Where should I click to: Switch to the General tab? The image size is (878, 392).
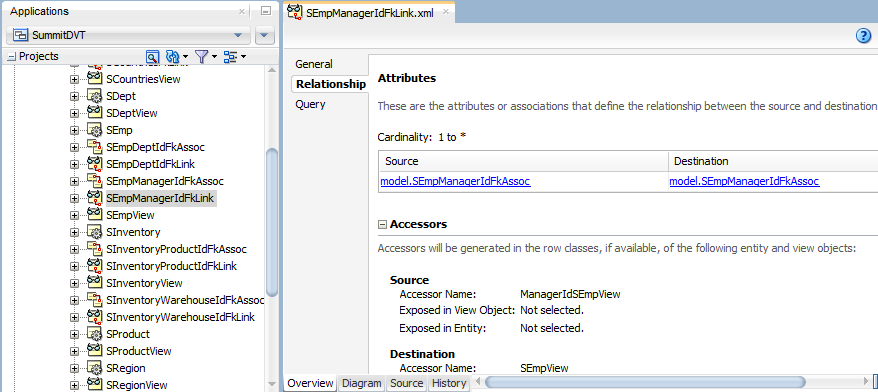coord(314,64)
